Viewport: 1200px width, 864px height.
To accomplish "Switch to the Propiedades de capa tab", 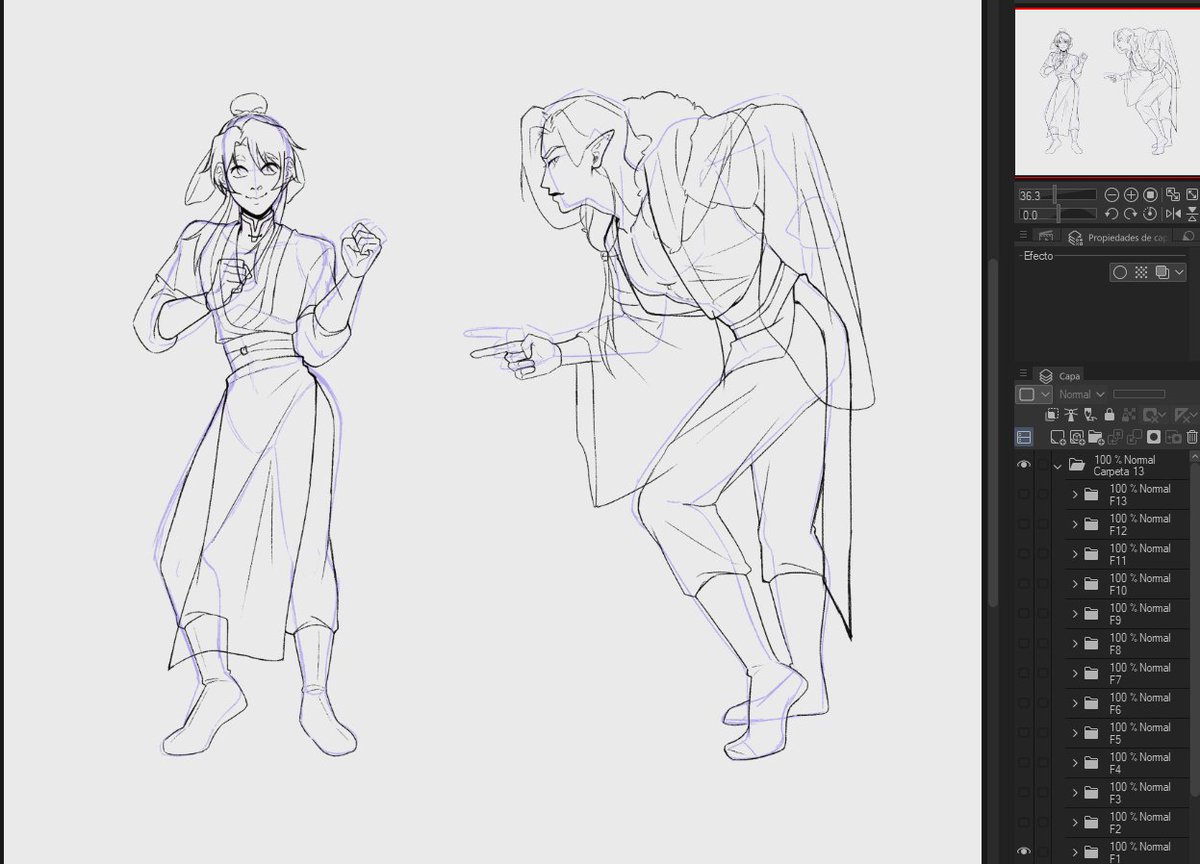I will tap(1116, 237).
